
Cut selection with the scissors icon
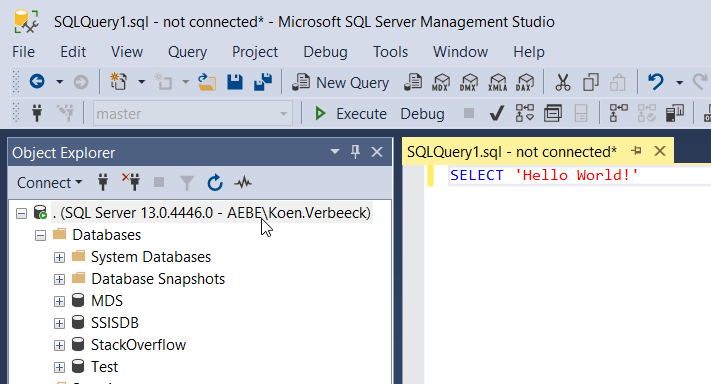[x=563, y=82]
